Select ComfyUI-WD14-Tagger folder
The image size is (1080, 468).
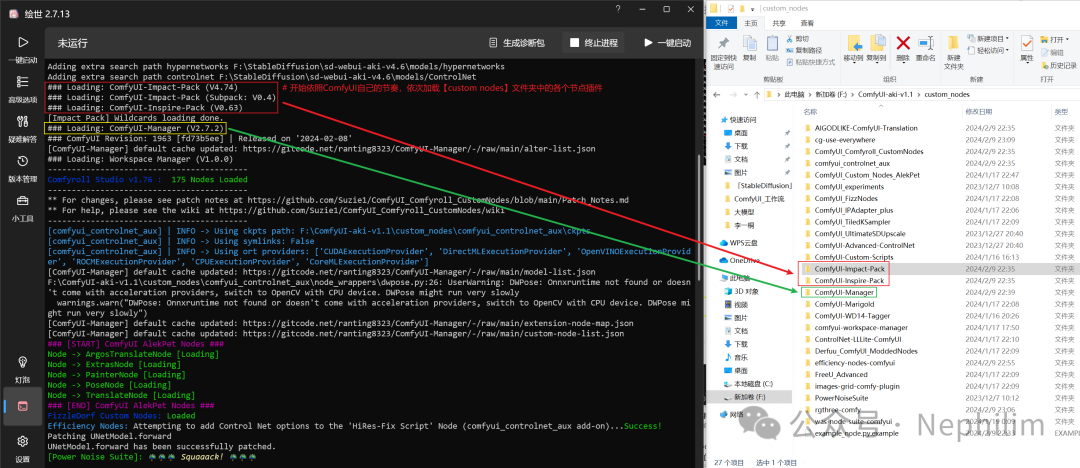[x=853, y=316]
